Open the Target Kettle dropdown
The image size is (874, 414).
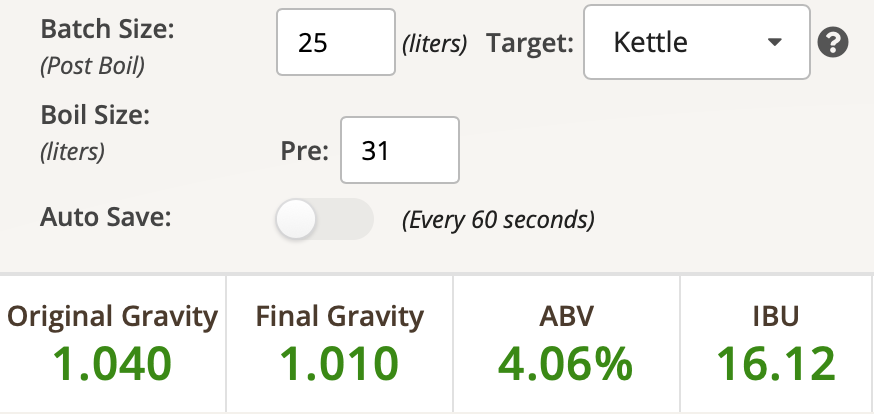[697, 42]
